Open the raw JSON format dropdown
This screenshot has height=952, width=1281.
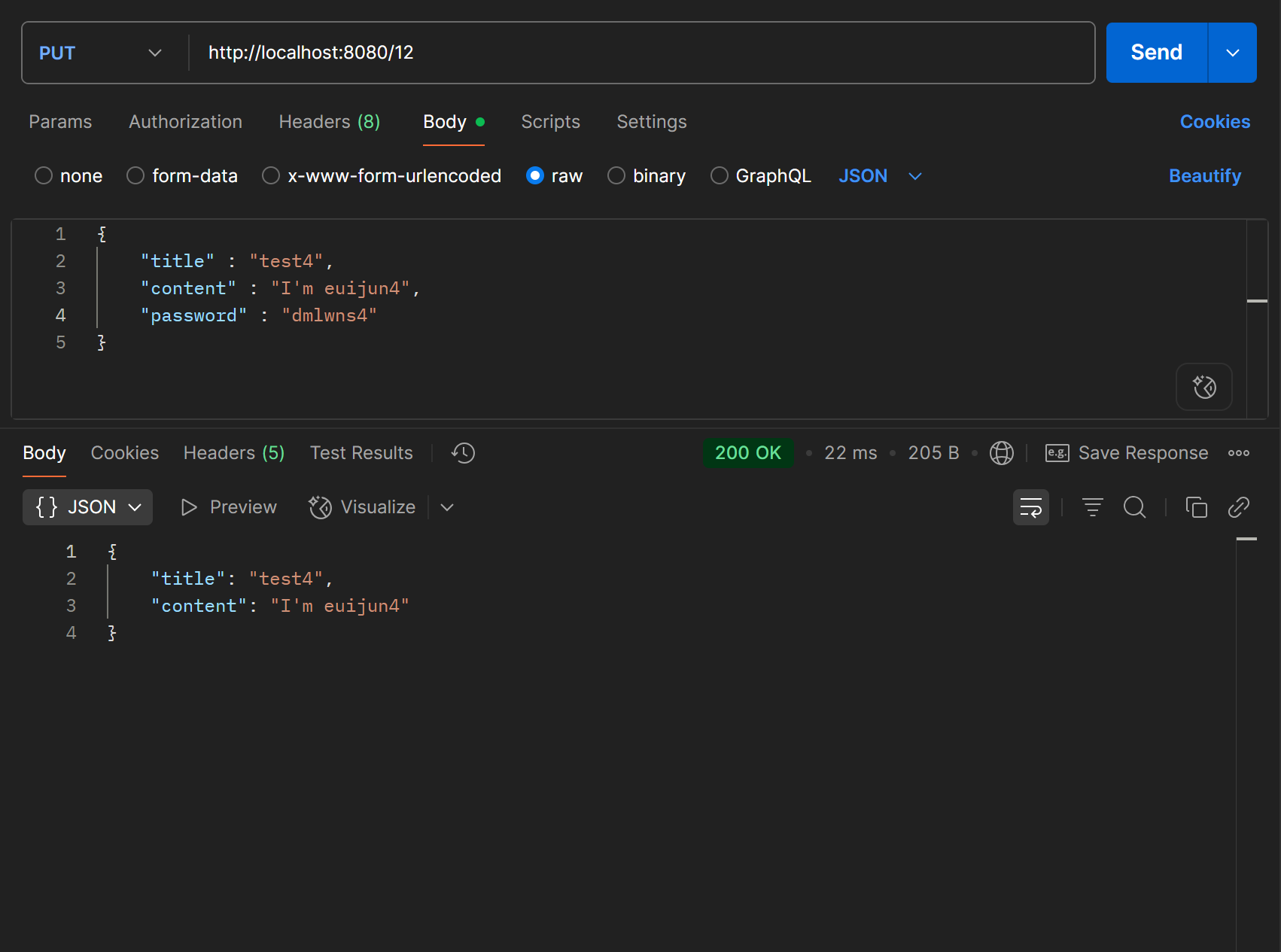880,176
